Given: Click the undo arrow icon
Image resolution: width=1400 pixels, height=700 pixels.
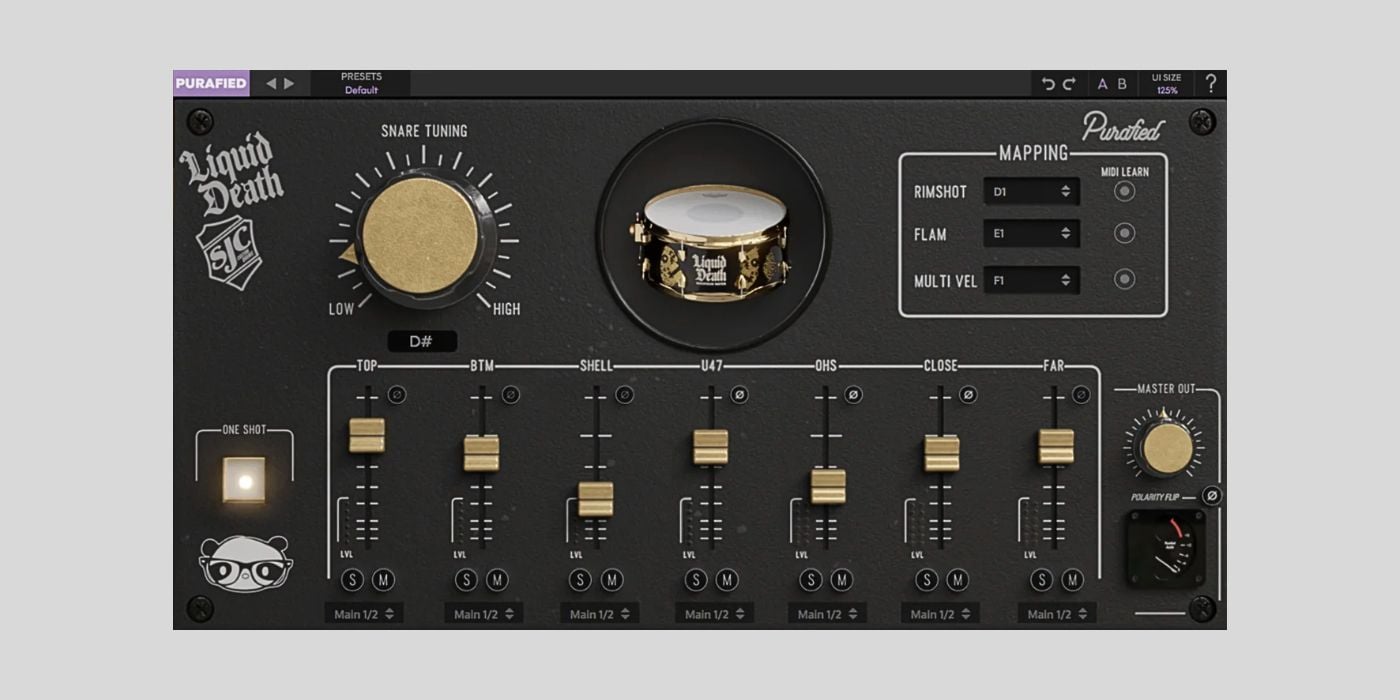Looking at the screenshot, I should 1048,84.
